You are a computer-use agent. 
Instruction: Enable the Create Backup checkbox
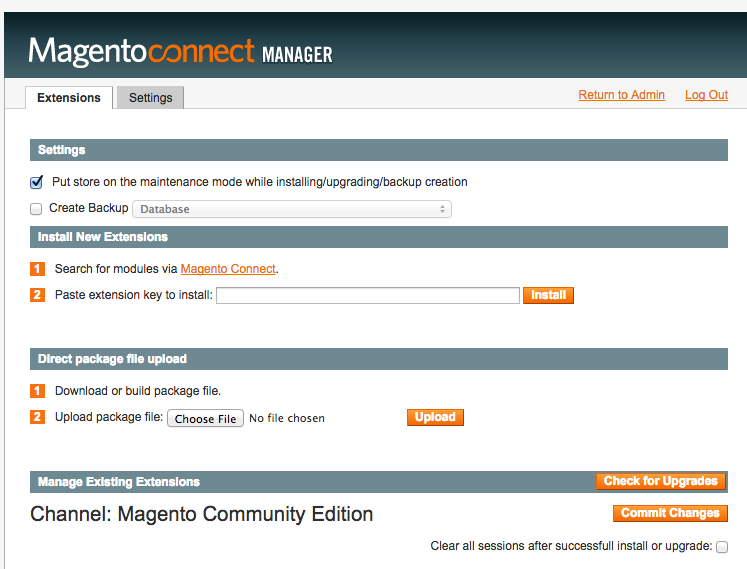[x=36, y=209]
